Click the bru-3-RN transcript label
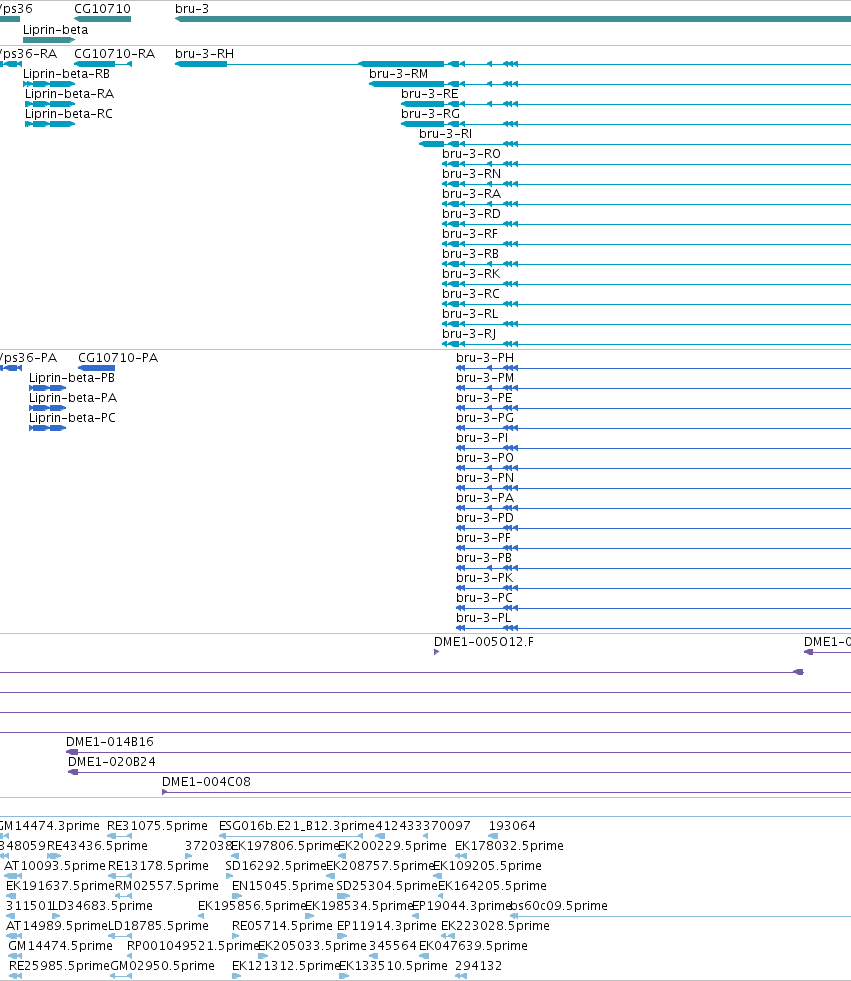851x981 pixels. tap(472, 174)
